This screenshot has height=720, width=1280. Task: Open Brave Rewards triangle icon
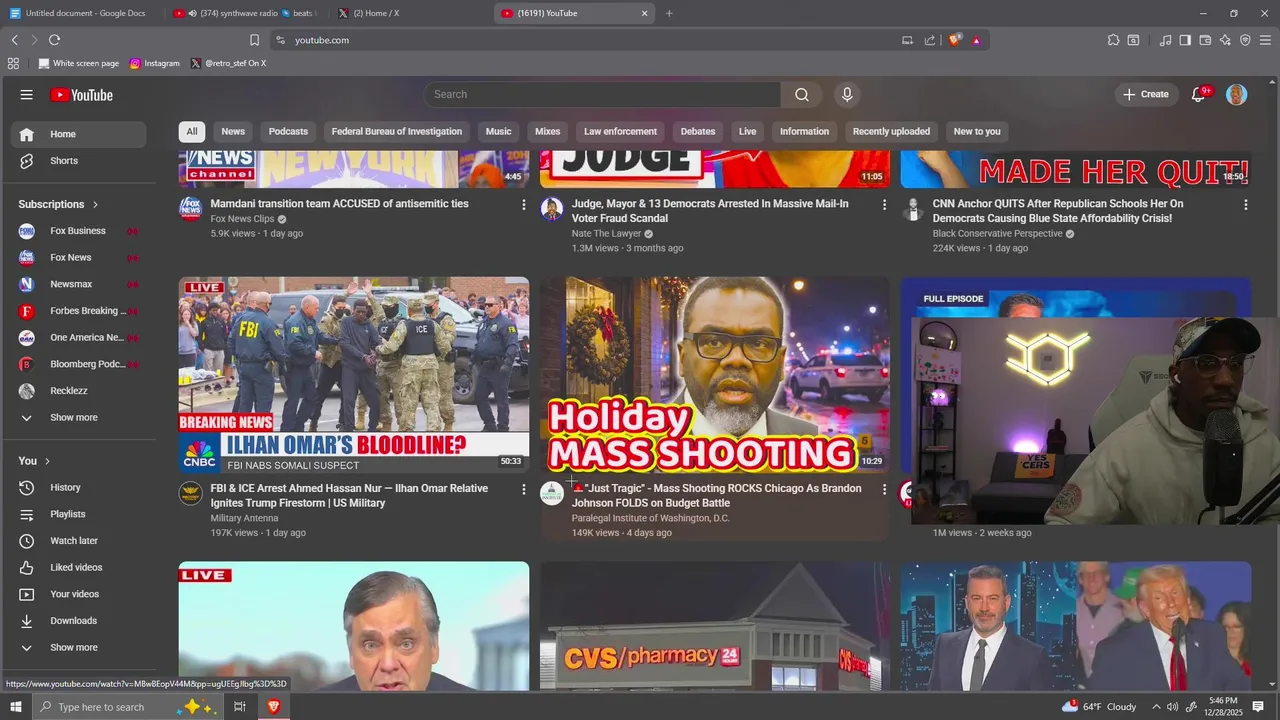[x=976, y=40]
